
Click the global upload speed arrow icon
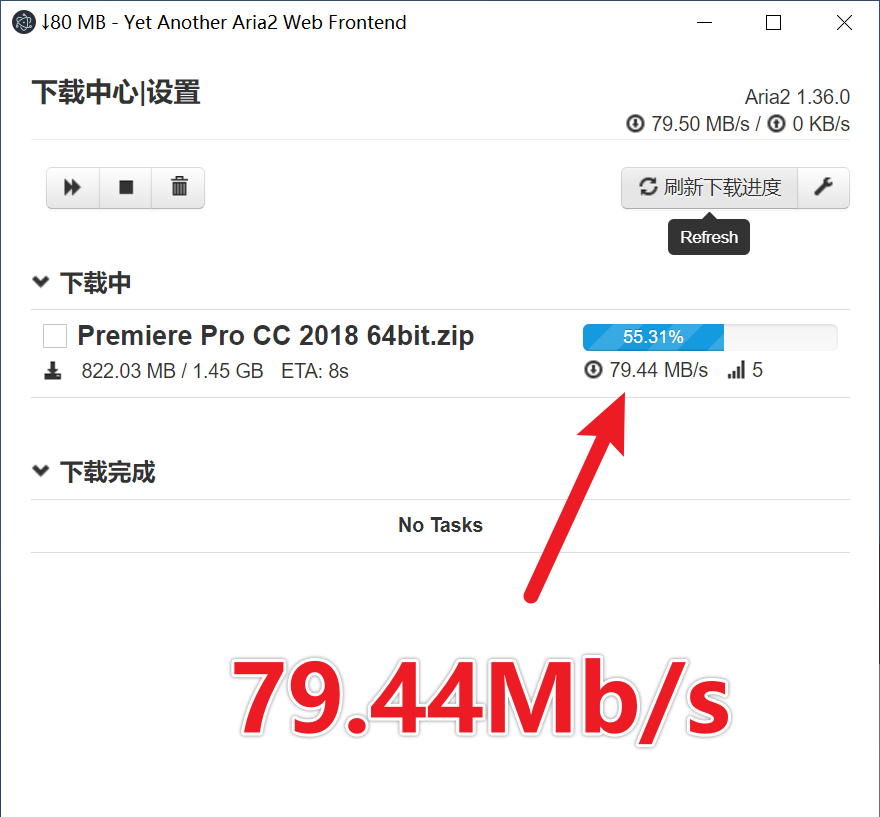tap(776, 123)
